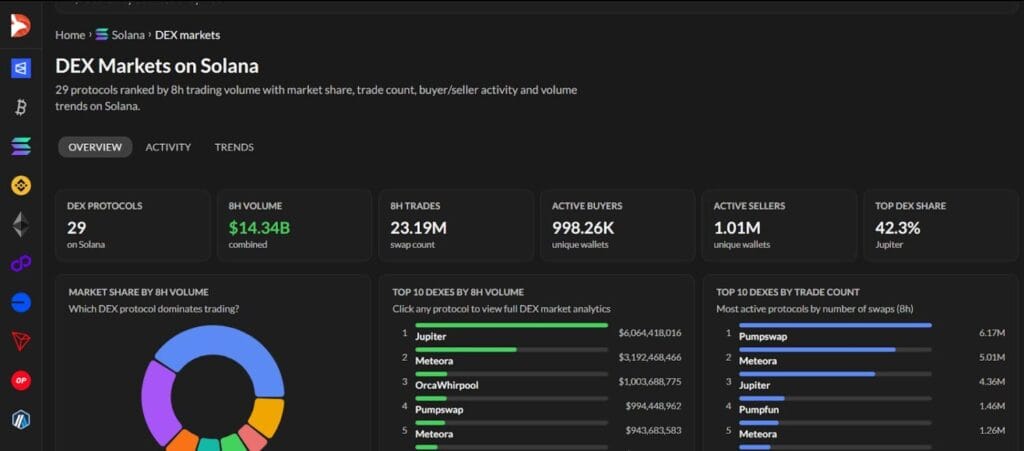Click Pumpswap's blue trade count bar

pyautogui.click(x=835, y=325)
